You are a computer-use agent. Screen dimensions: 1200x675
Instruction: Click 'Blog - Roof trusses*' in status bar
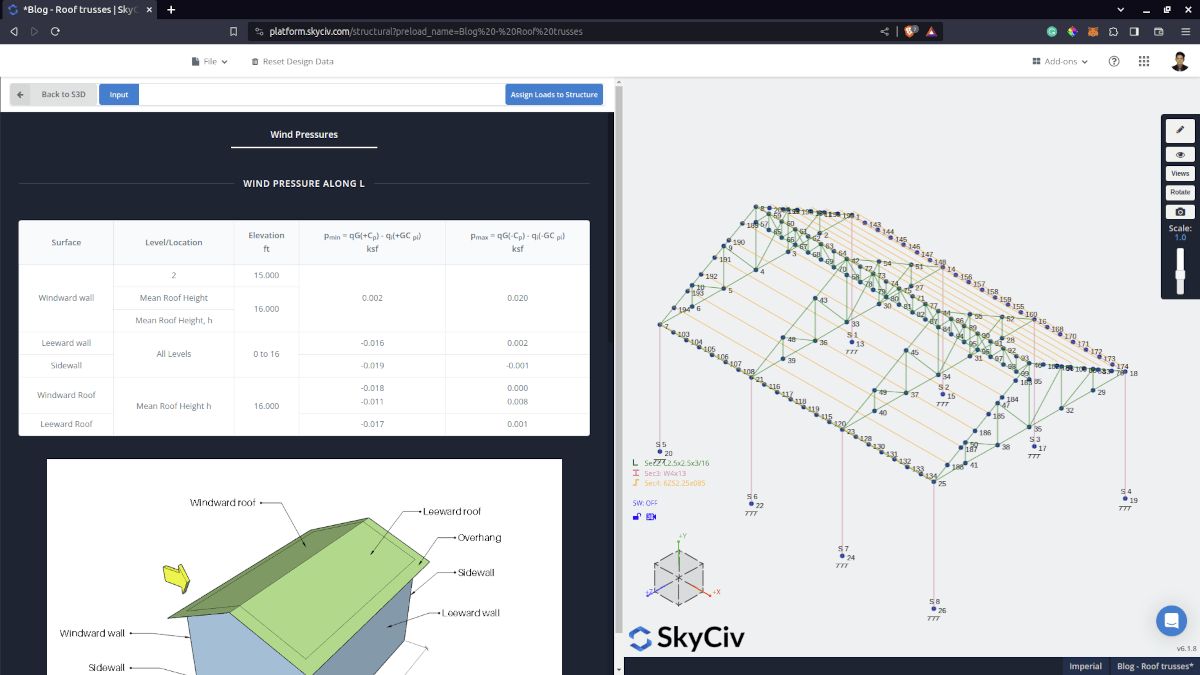1154,666
